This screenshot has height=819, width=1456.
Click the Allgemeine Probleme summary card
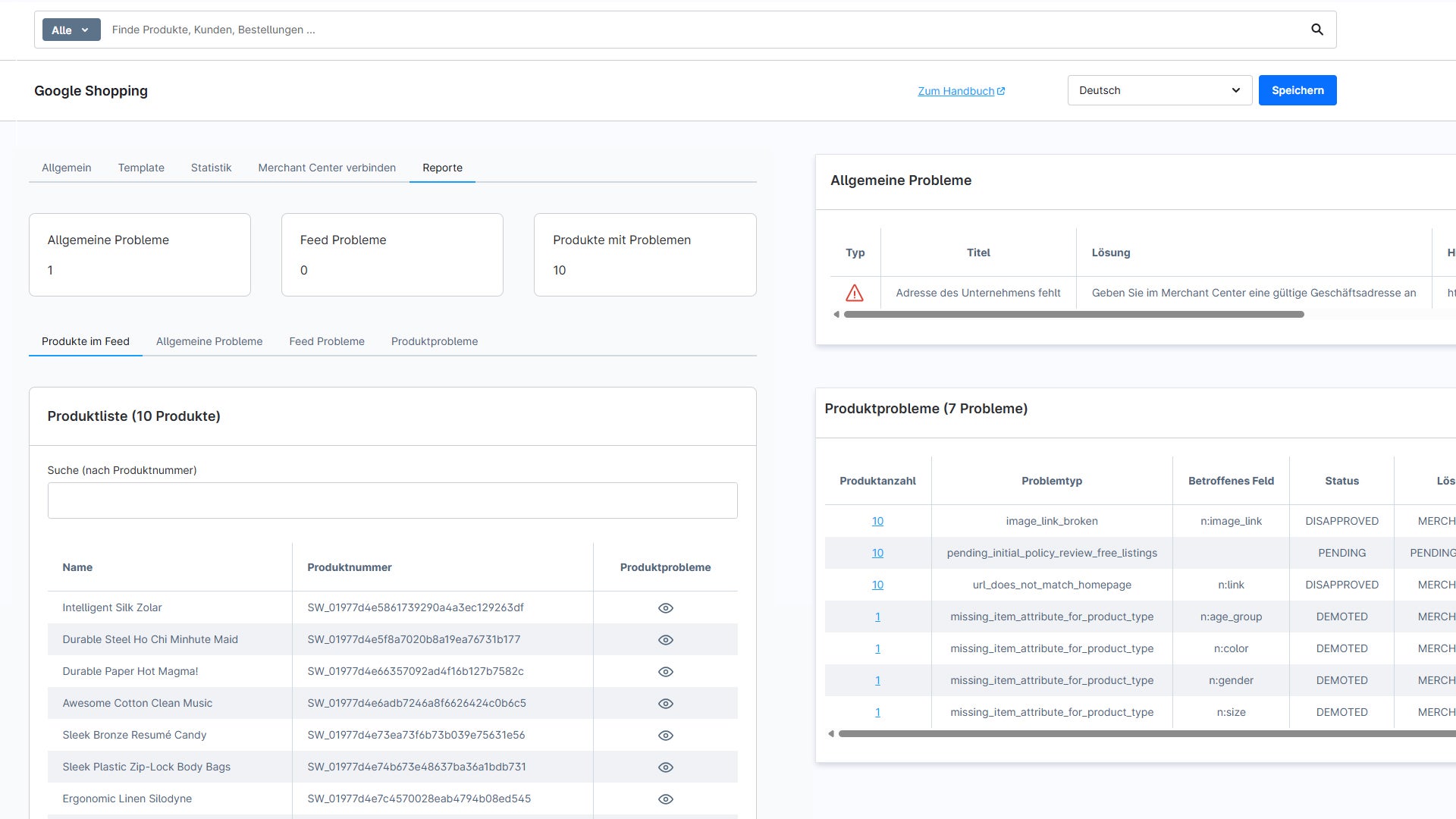tap(140, 255)
